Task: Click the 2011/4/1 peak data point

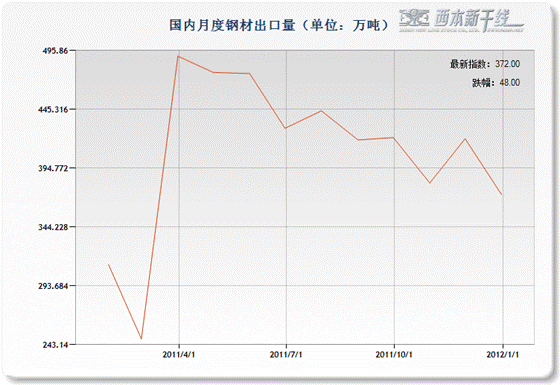Action: [x=178, y=56]
